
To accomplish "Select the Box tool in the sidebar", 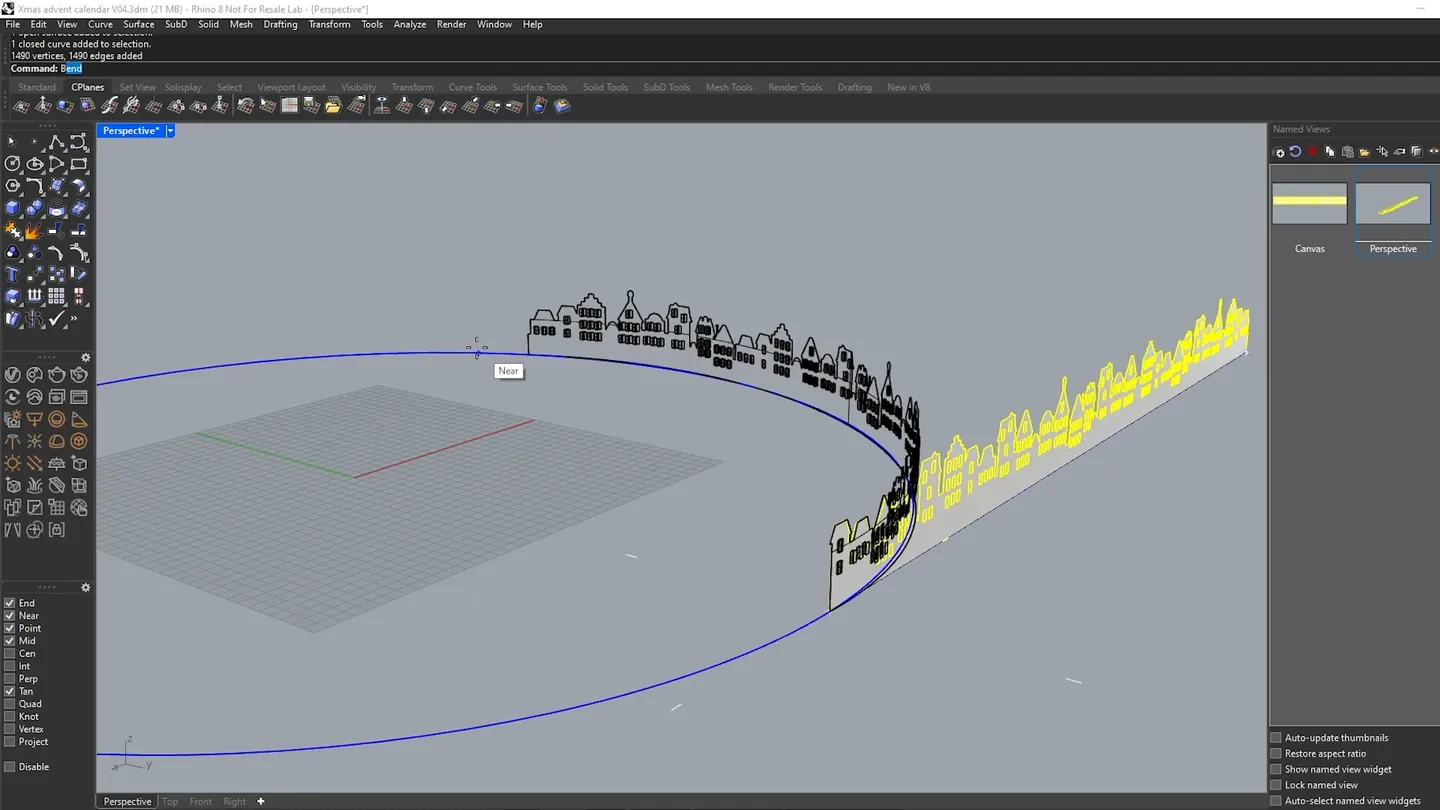I will [11, 208].
